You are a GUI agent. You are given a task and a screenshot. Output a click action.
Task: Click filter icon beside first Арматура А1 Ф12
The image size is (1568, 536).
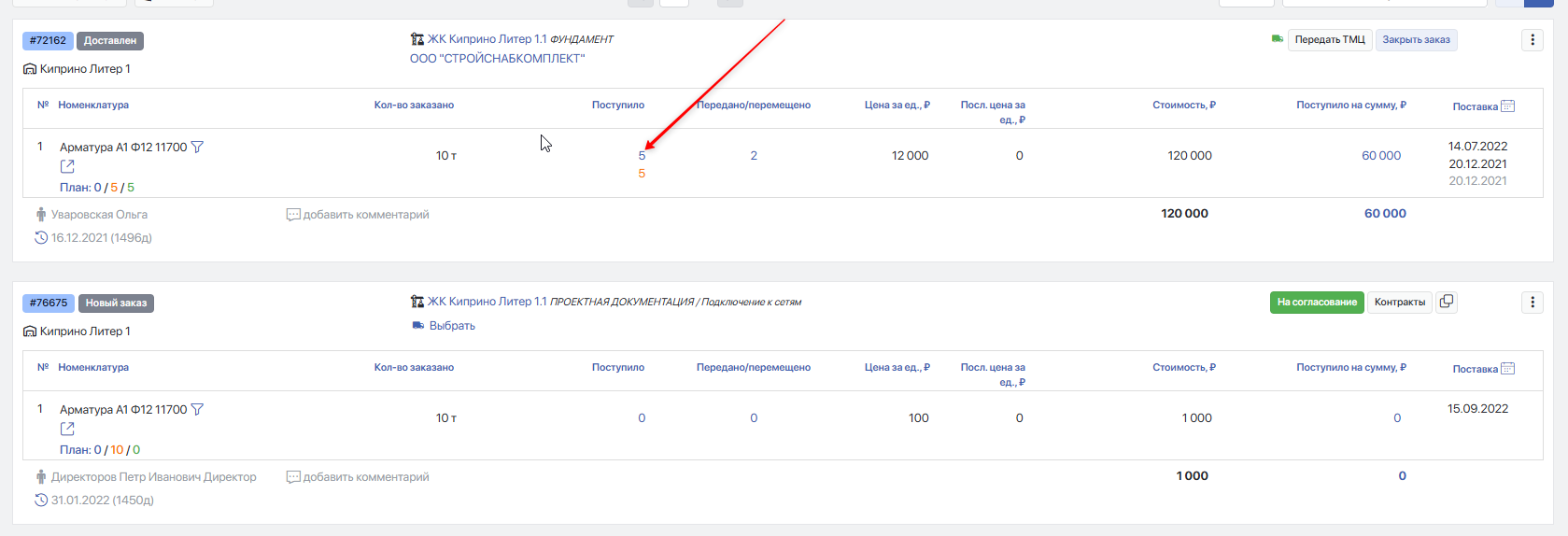coord(197,148)
